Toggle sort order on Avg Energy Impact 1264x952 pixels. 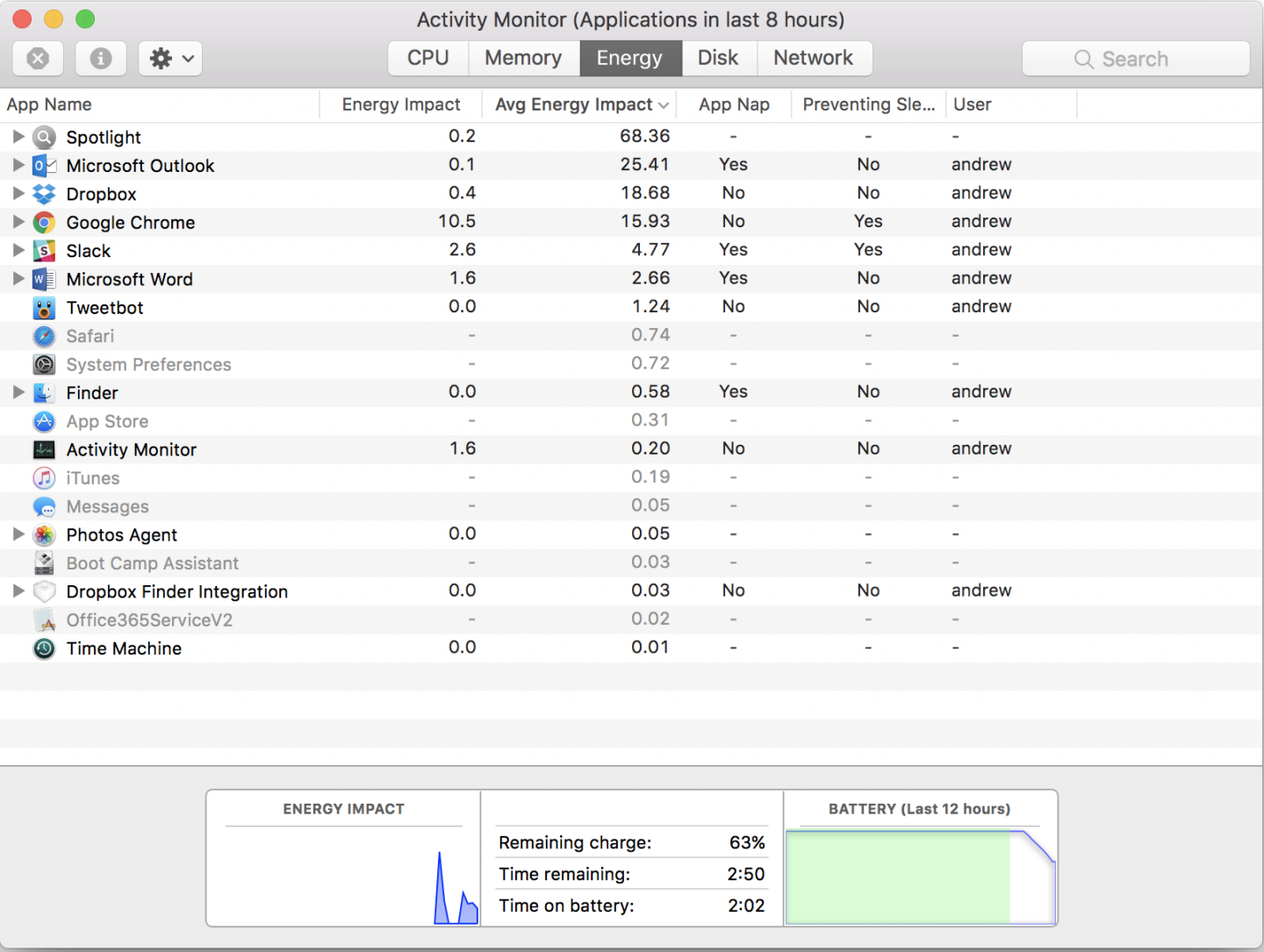coord(575,104)
